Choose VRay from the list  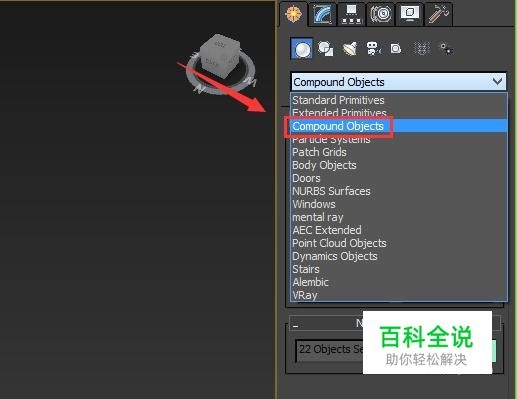click(399, 295)
